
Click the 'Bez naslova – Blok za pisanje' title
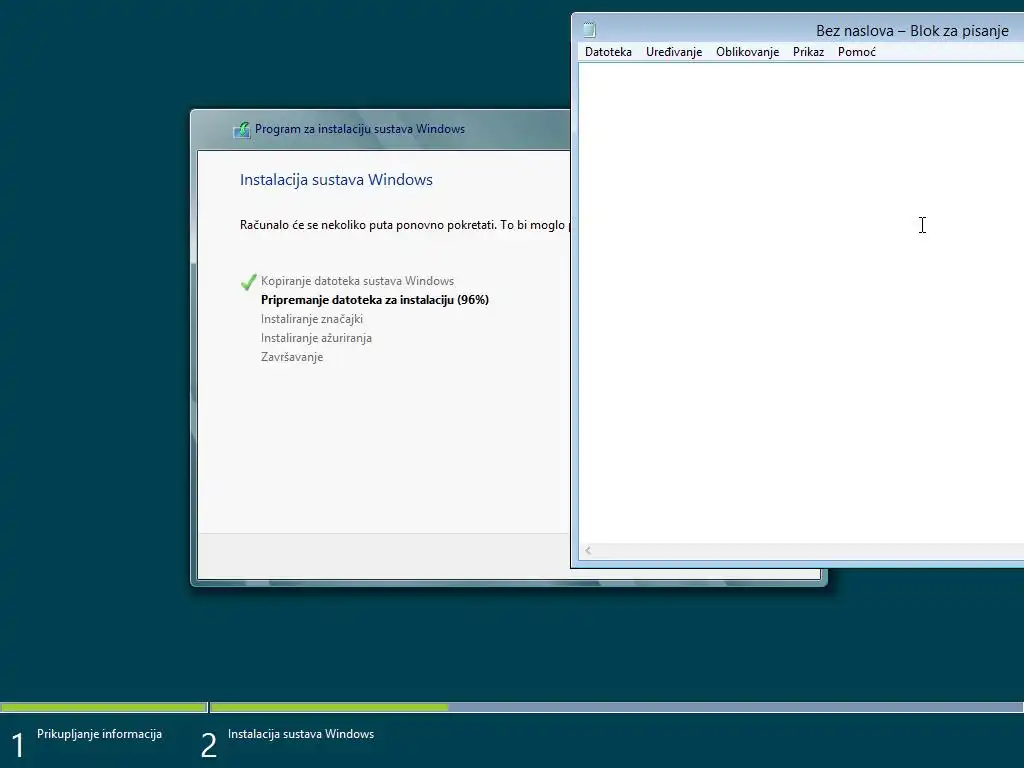click(x=912, y=31)
